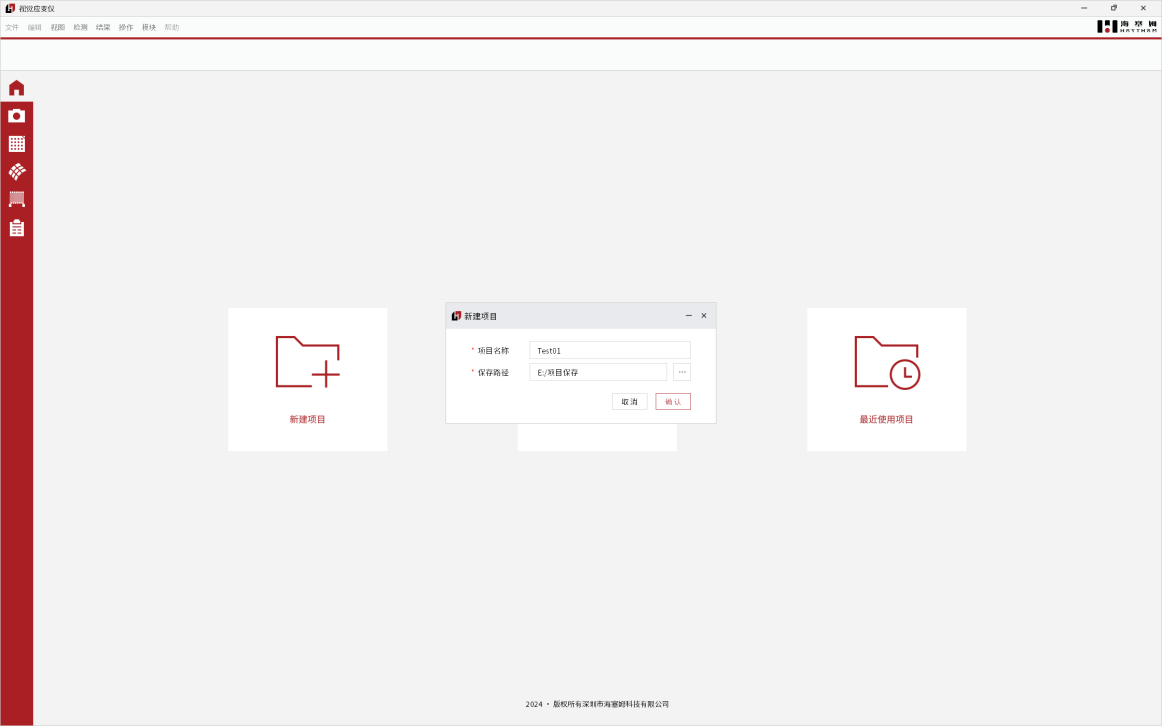The image size is (1162, 726).
Task: Click the 最近使用项目 folder-clock icon
Action: click(886, 362)
